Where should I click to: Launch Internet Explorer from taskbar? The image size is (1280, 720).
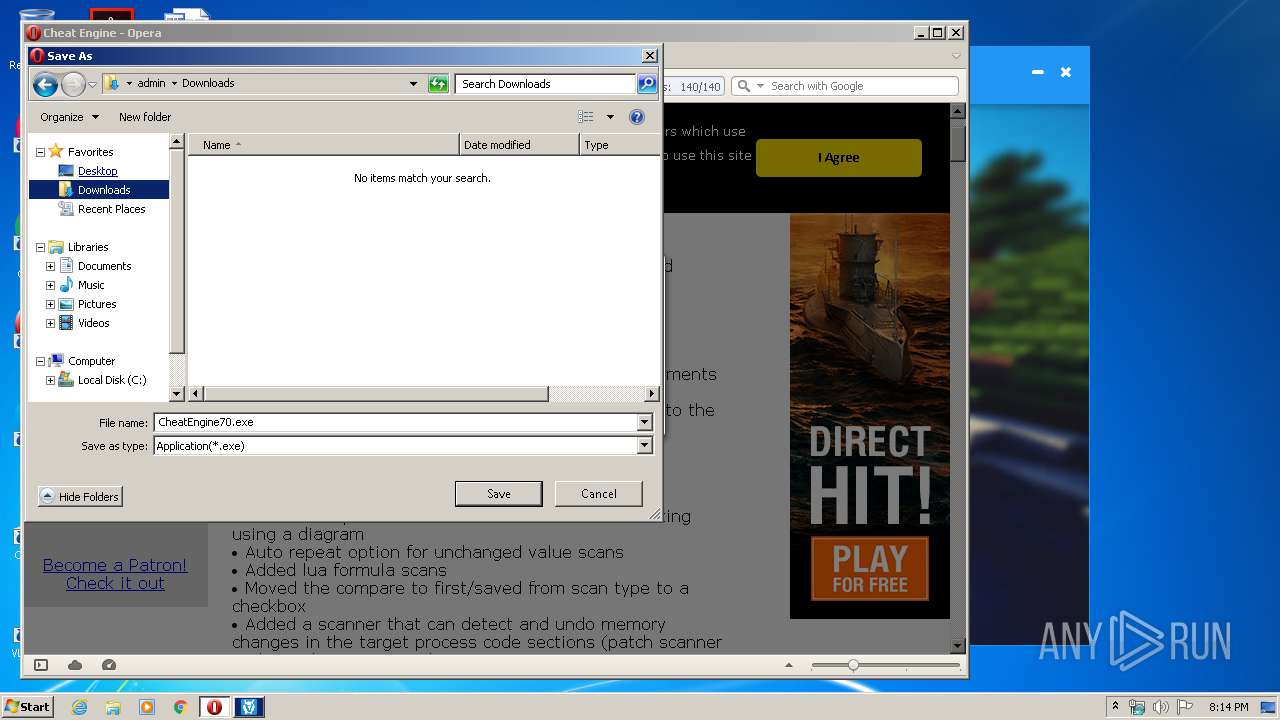coord(79,707)
